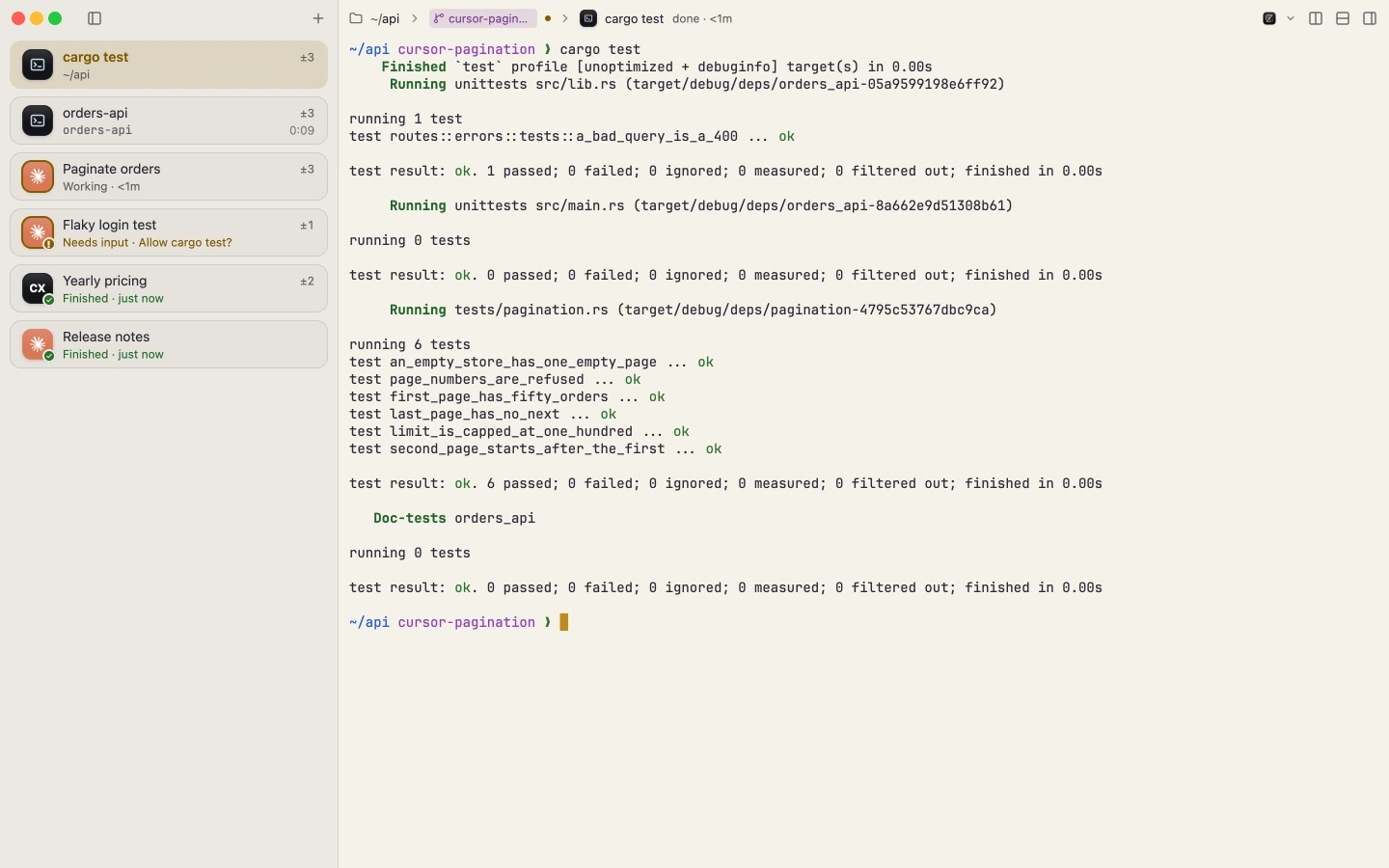Click 'Running tests/pagination.rs' output line
Viewport: 1389px width, 868px height.
(693, 310)
